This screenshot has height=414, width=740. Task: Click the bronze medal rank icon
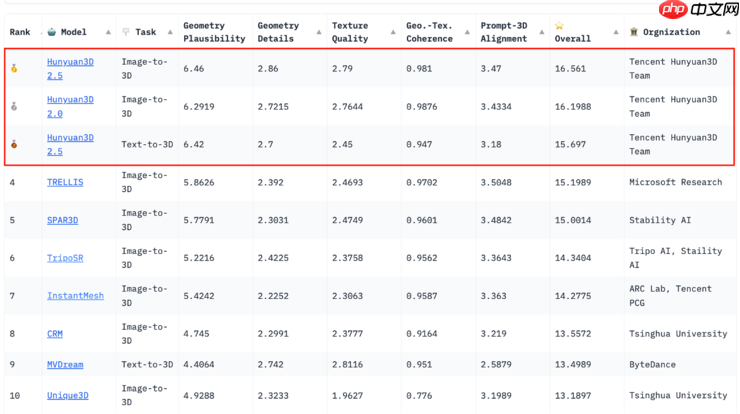[14, 145]
